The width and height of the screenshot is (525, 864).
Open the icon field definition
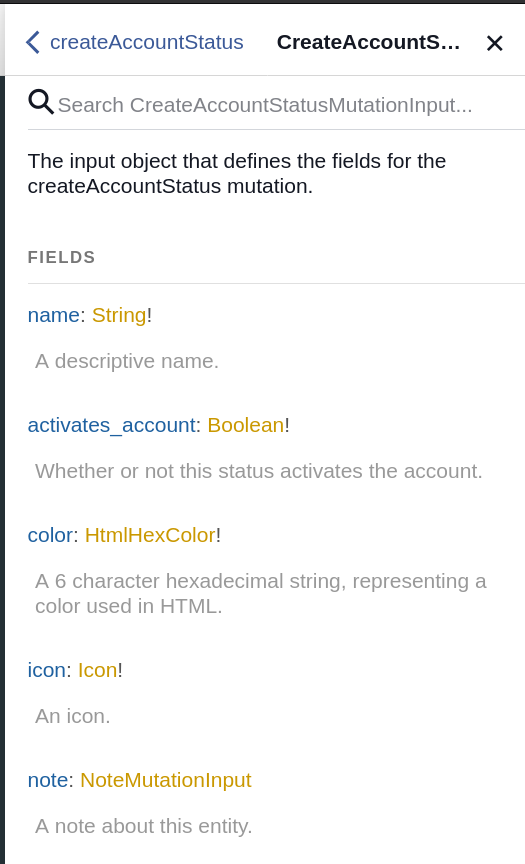pos(47,670)
